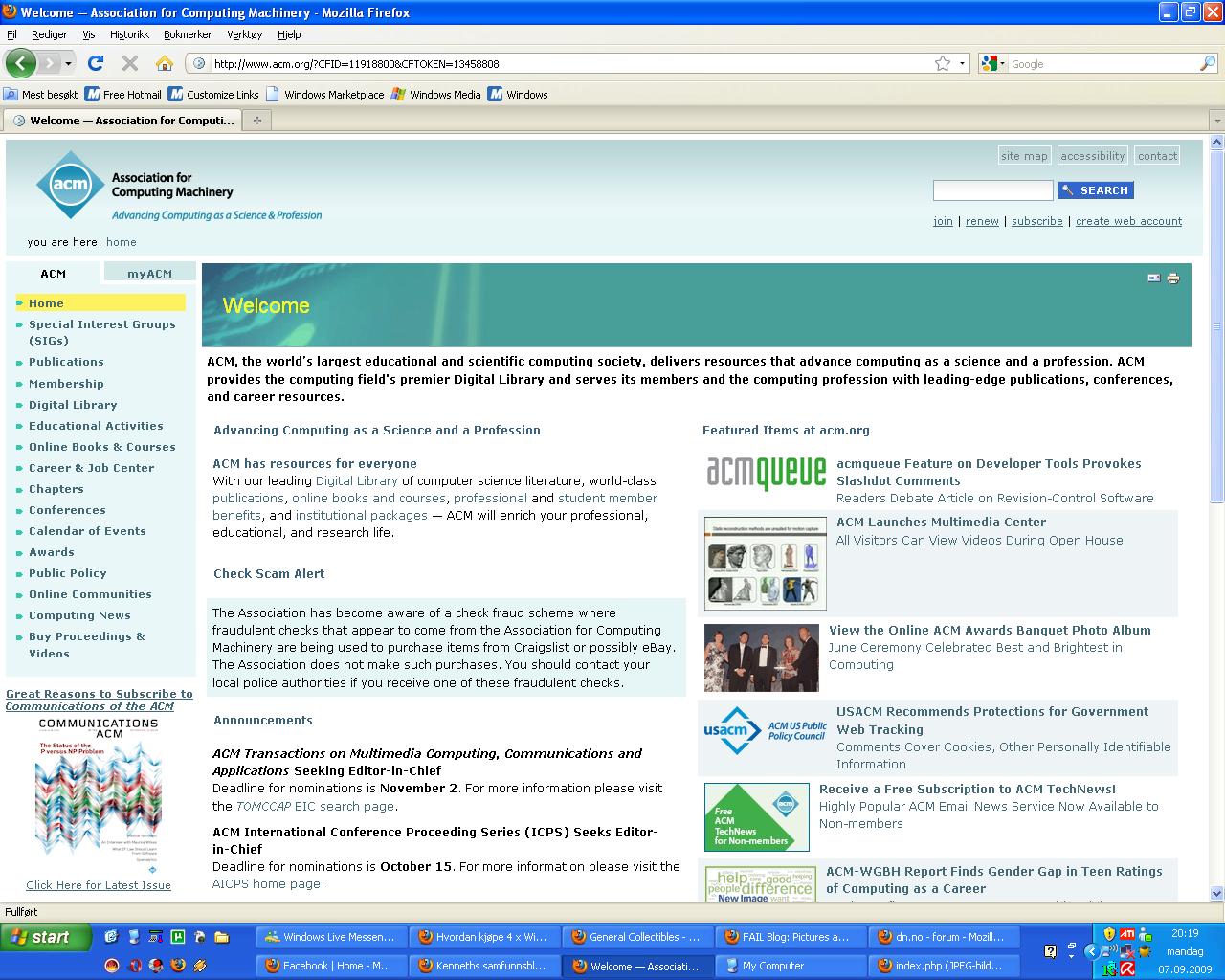The width and height of the screenshot is (1225, 980).
Task: Open the Free Hotmail bookmark
Action: [x=122, y=95]
